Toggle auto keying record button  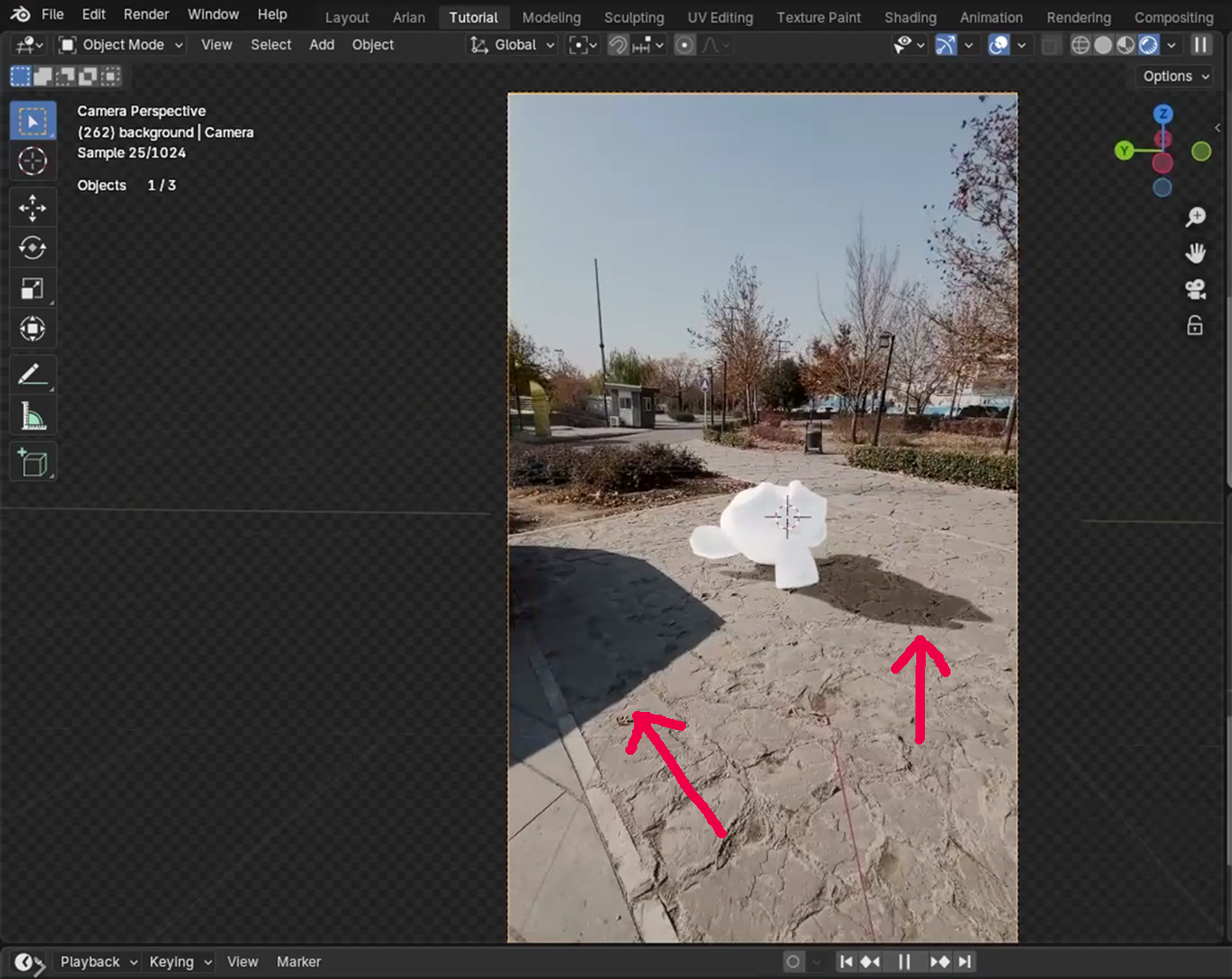[793, 962]
